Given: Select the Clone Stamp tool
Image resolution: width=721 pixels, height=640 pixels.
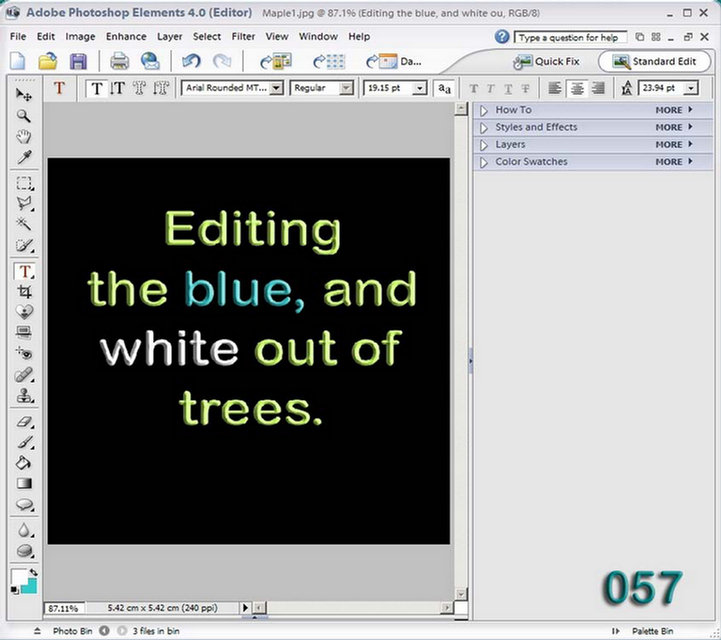Looking at the screenshot, I should (24, 396).
